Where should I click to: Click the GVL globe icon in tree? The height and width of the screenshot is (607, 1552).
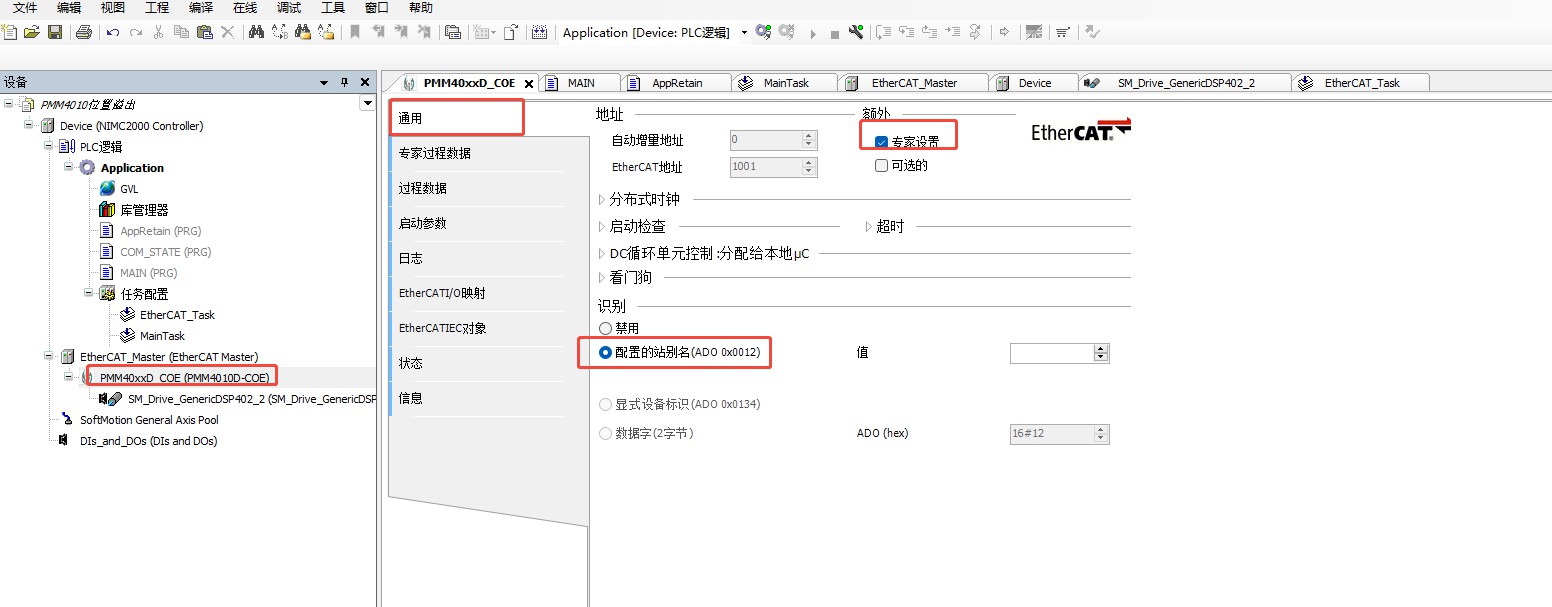107,189
